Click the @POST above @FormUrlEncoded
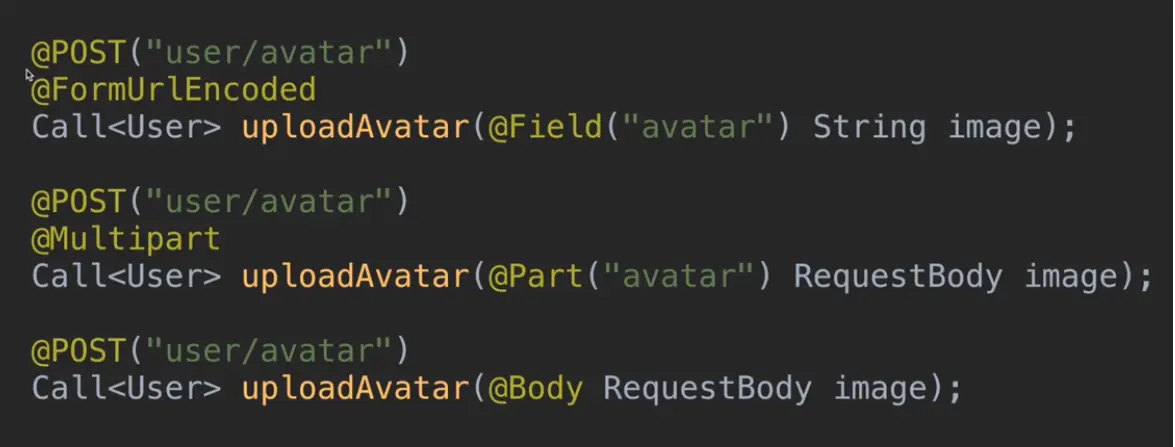 coord(78,54)
